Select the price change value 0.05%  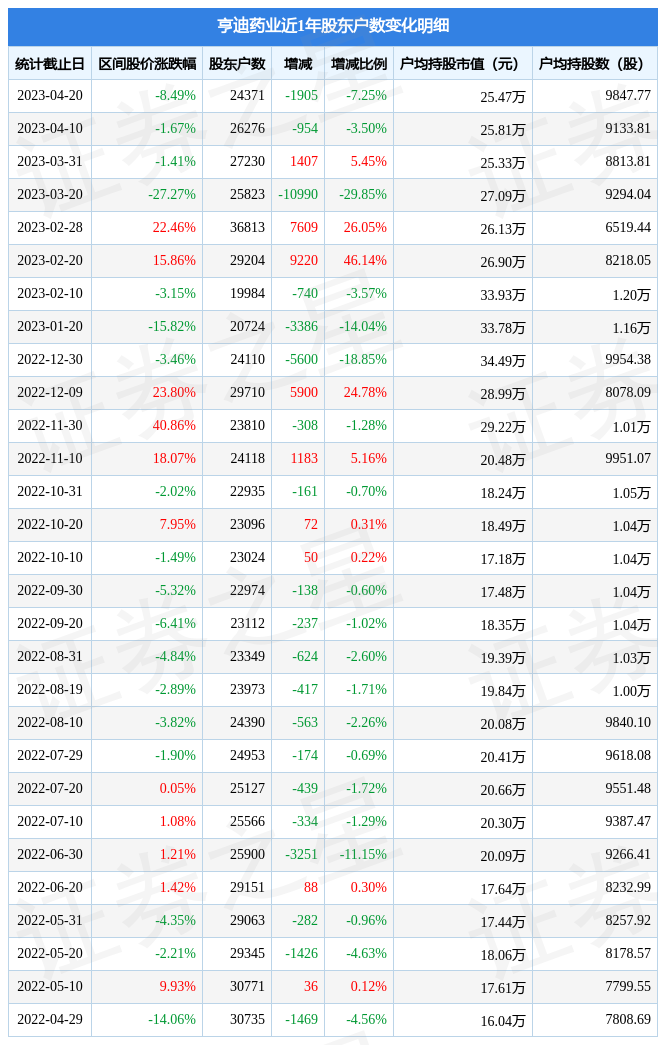(177, 788)
